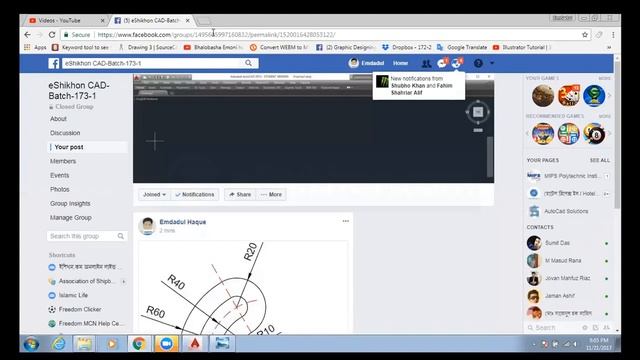This screenshot has width=640, height=360.
Task: Switch to the Videos - YouTube tab
Action: [x=60, y=20]
